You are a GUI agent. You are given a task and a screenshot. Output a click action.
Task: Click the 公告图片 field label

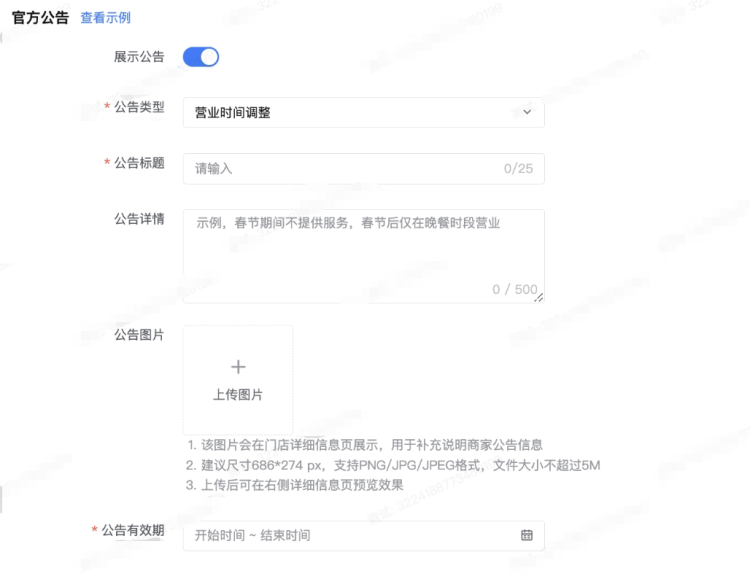coord(139,334)
